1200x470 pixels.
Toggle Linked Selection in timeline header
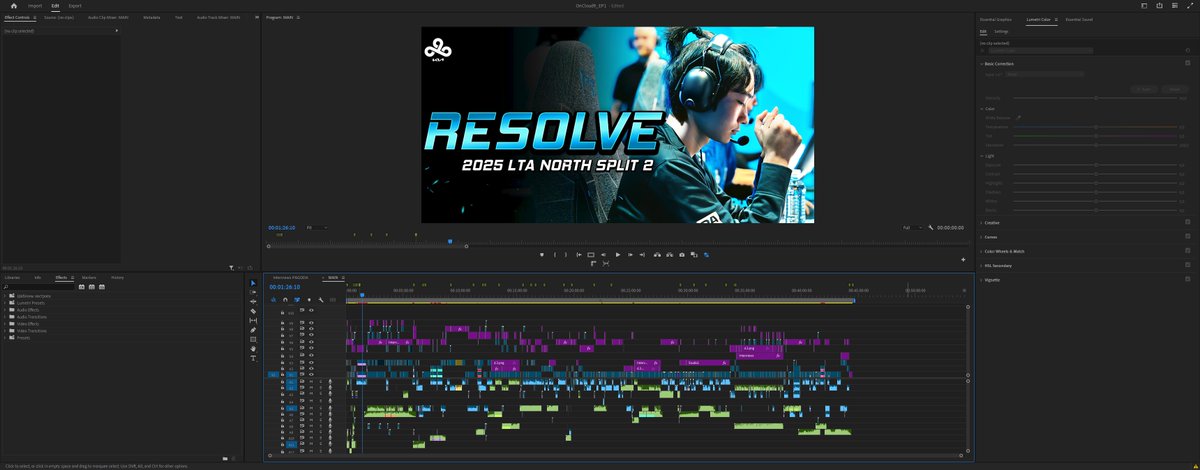point(297,300)
